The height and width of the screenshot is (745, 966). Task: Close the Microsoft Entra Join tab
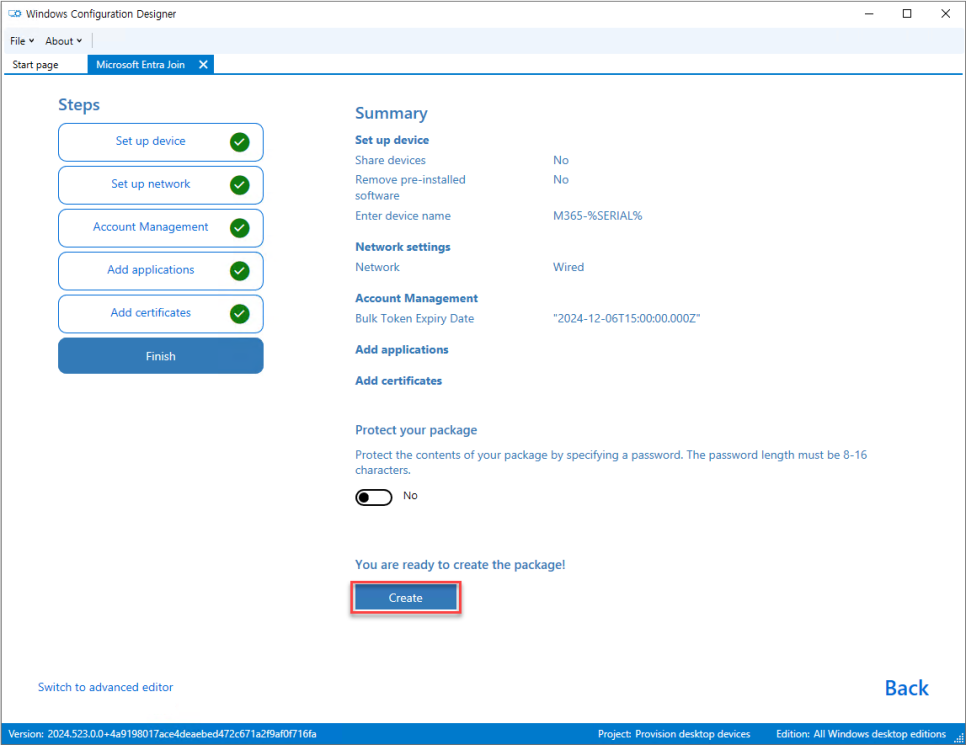pyautogui.click(x=203, y=65)
